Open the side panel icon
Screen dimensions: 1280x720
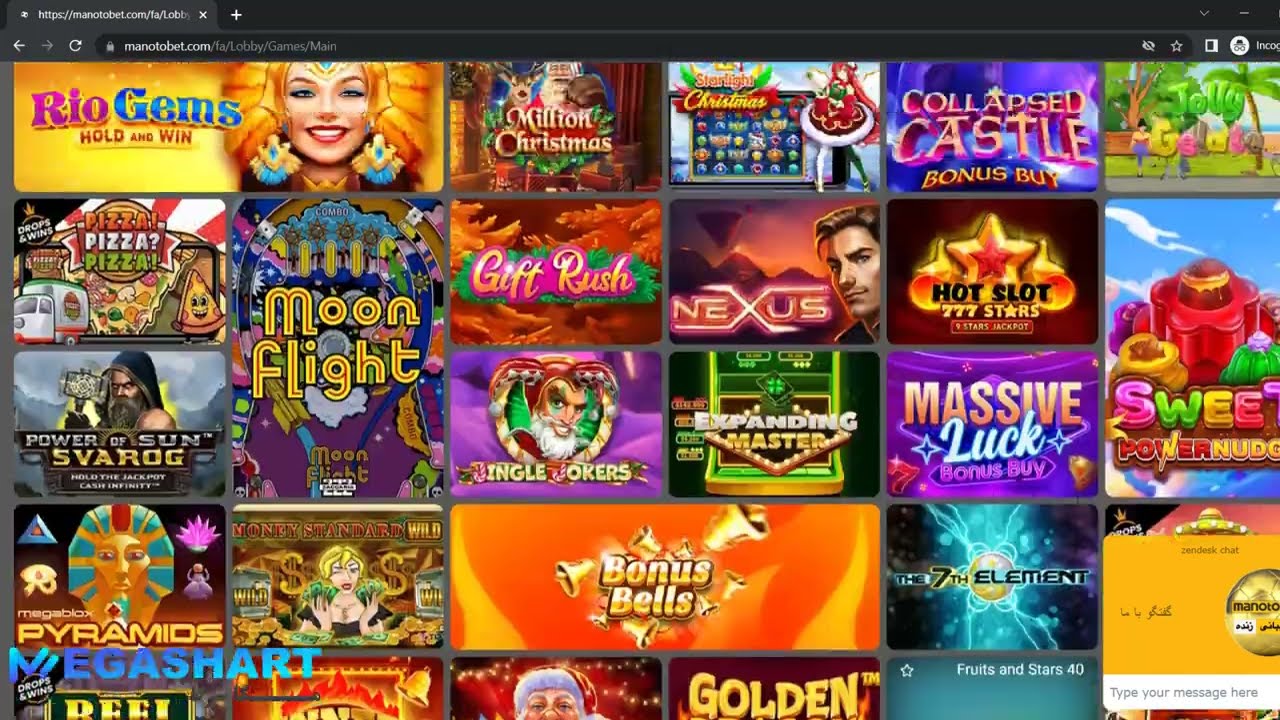point(1211,46)
